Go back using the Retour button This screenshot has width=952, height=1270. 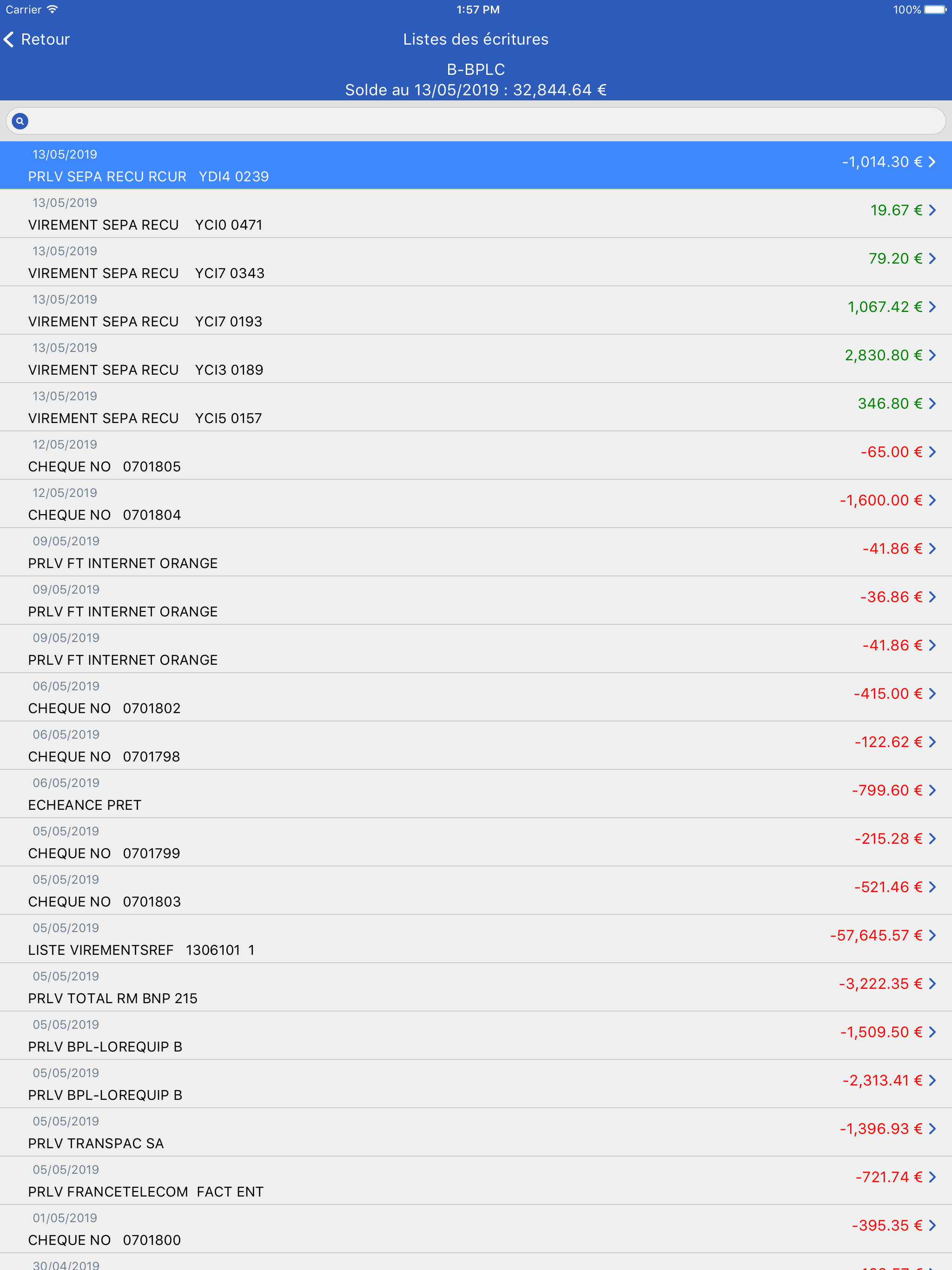pyautogui.click(x=37, y=39)
